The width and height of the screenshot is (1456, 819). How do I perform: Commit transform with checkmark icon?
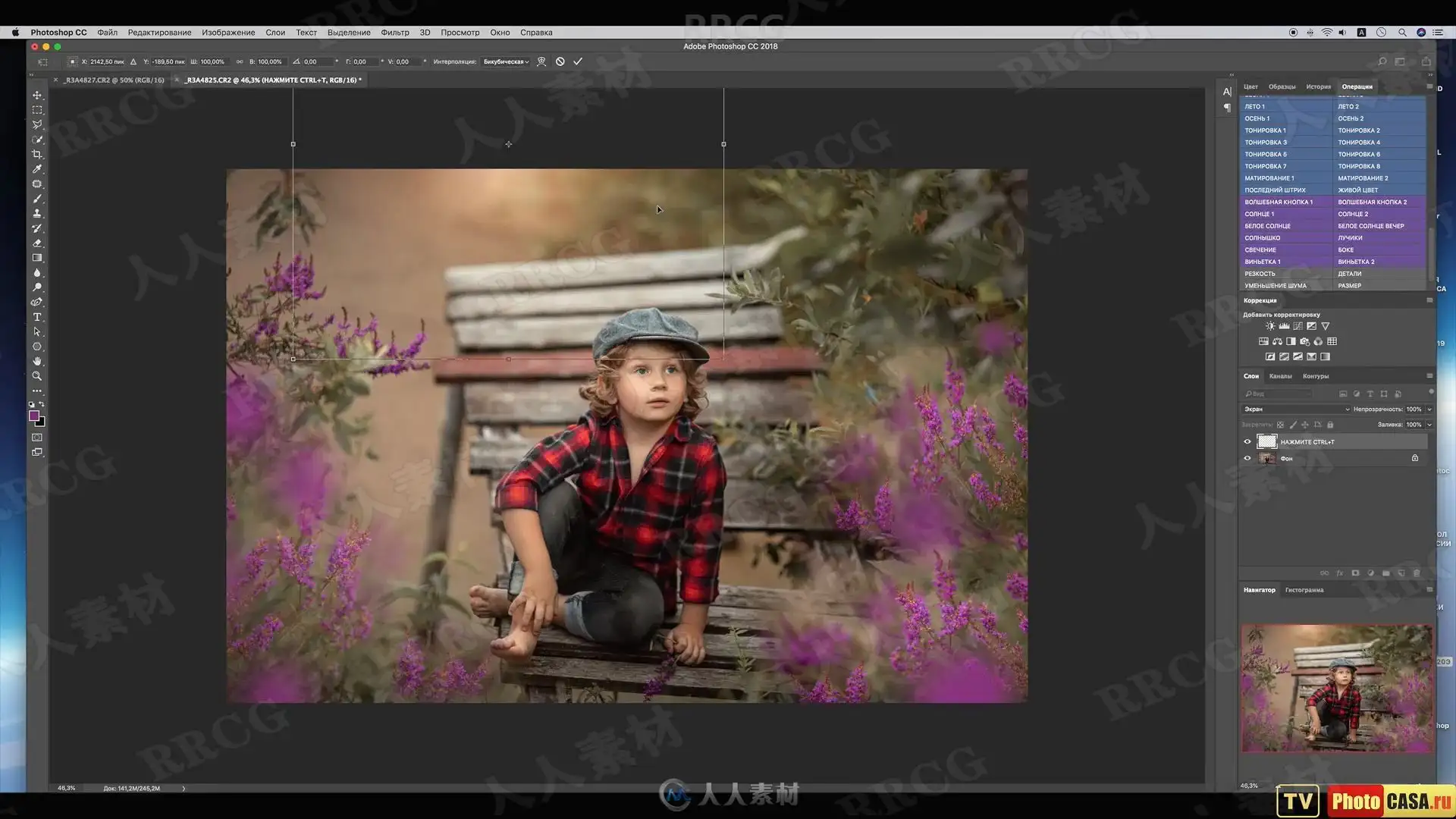click(x=578, y=61)
